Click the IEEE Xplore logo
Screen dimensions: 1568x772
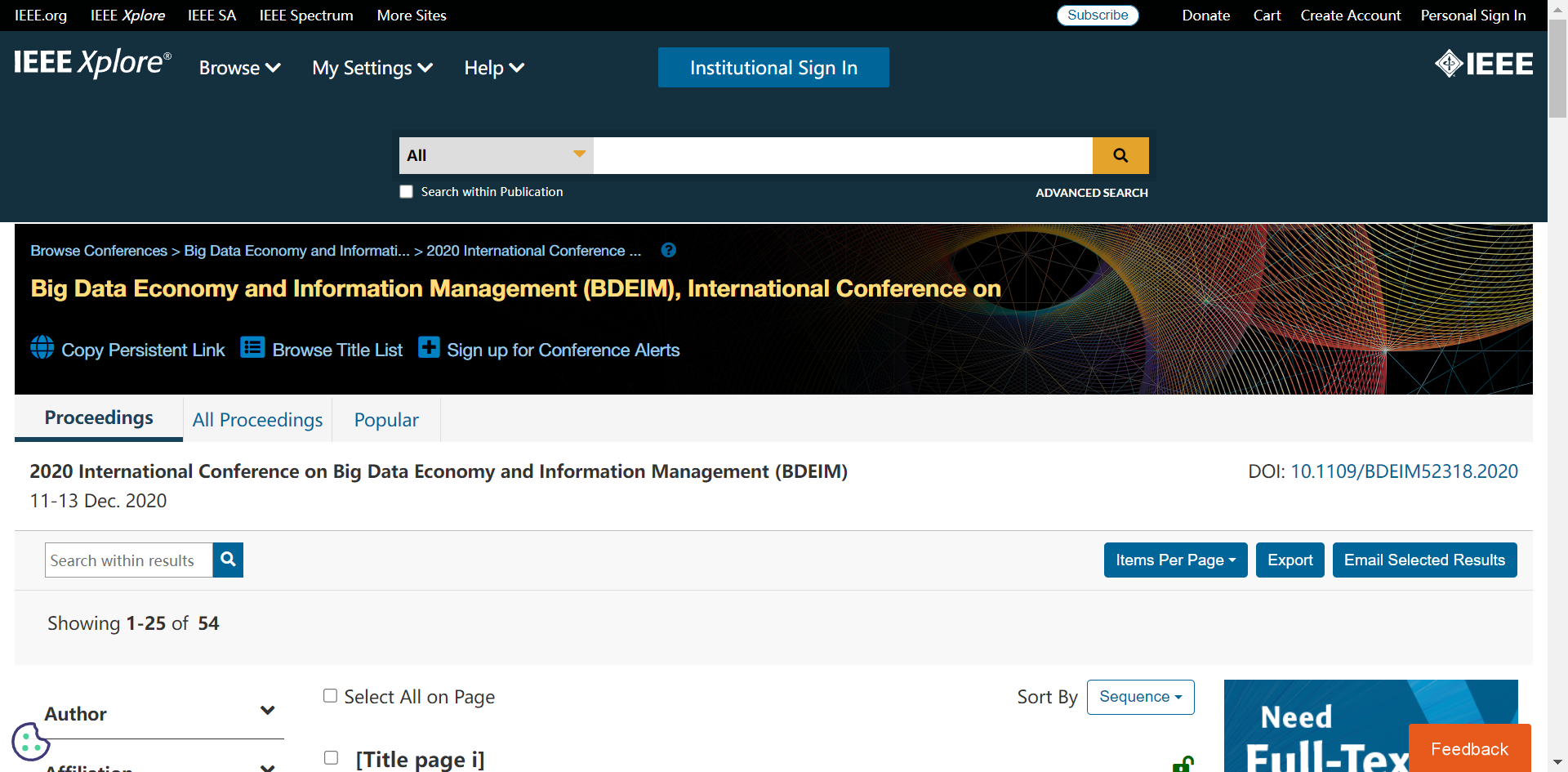pos(92,63)
